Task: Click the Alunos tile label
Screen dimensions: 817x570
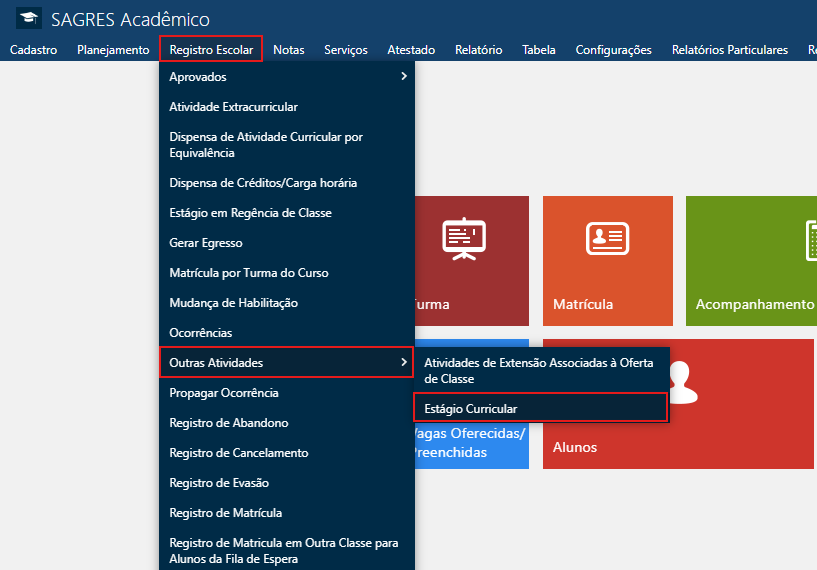Action: 575,448
